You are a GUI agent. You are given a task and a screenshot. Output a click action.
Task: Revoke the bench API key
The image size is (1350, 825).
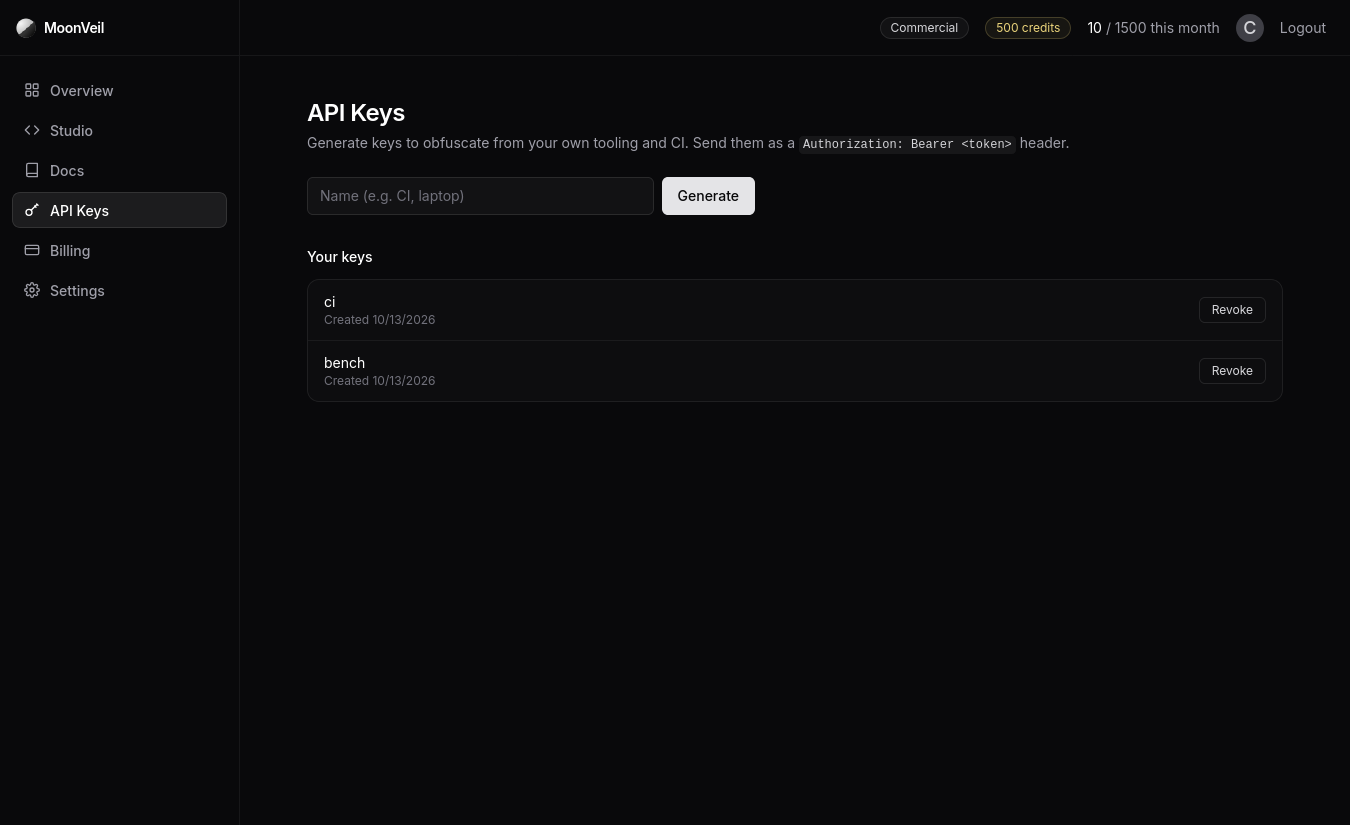1232,371
